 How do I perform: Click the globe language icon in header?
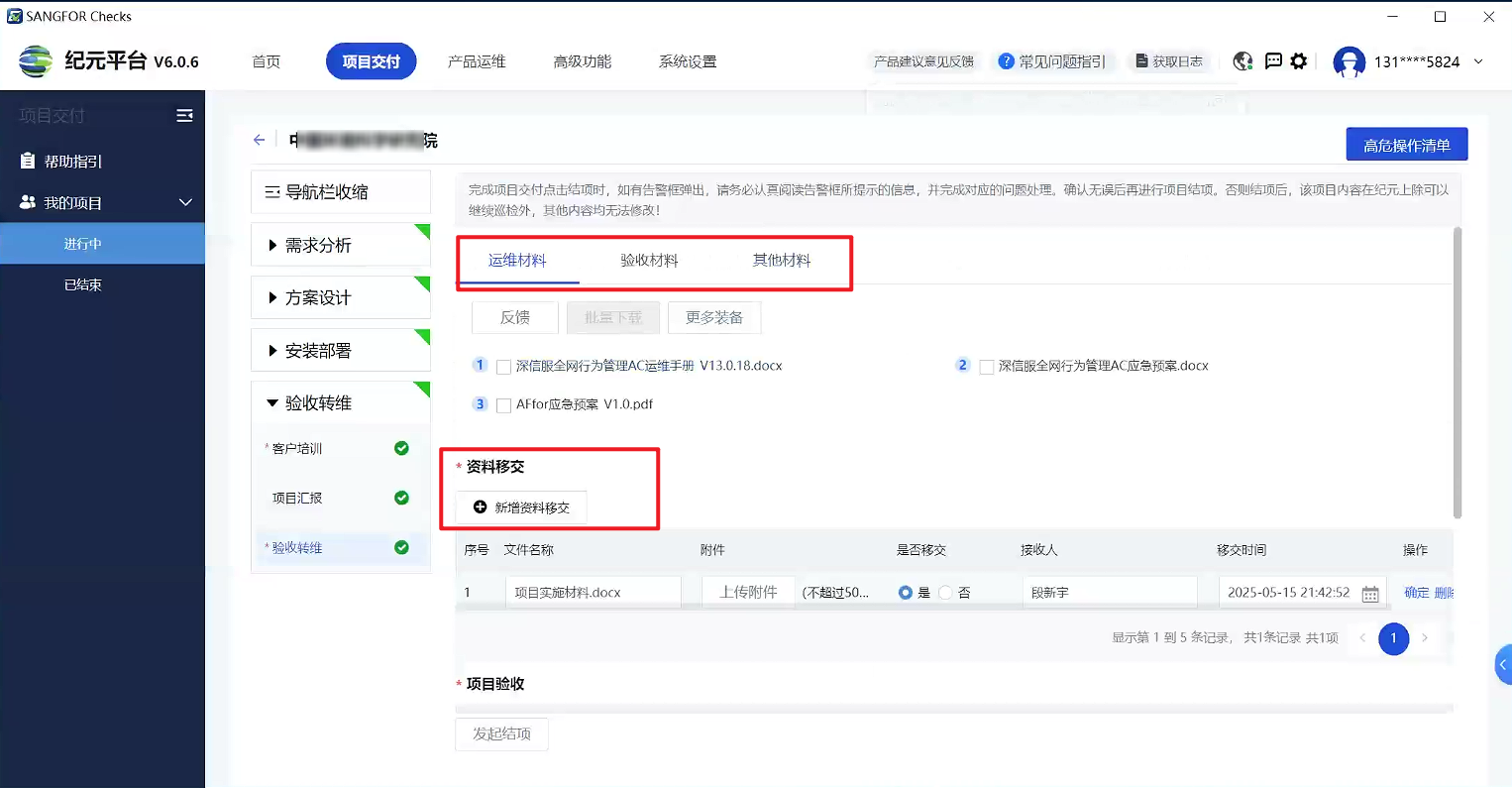tap(1242, 61)
